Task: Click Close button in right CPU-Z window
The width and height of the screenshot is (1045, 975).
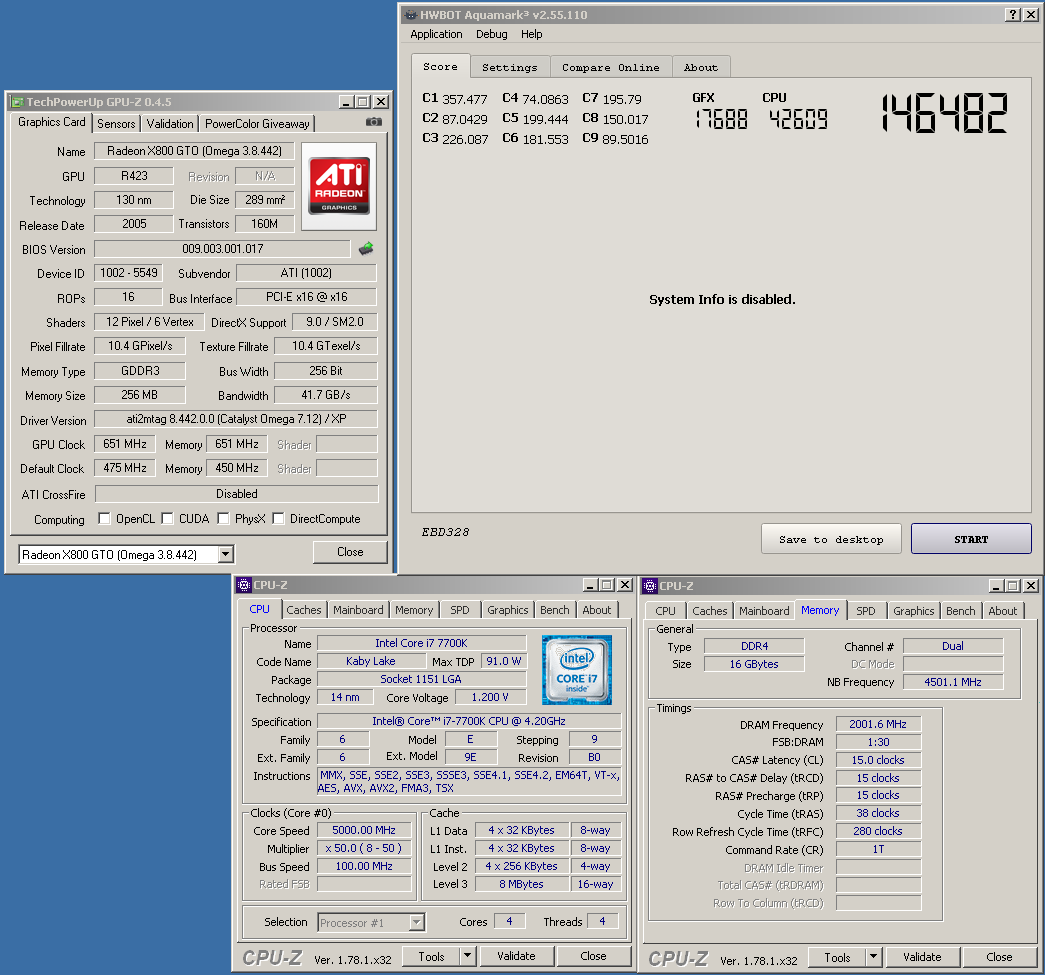Action: point(999,957)
